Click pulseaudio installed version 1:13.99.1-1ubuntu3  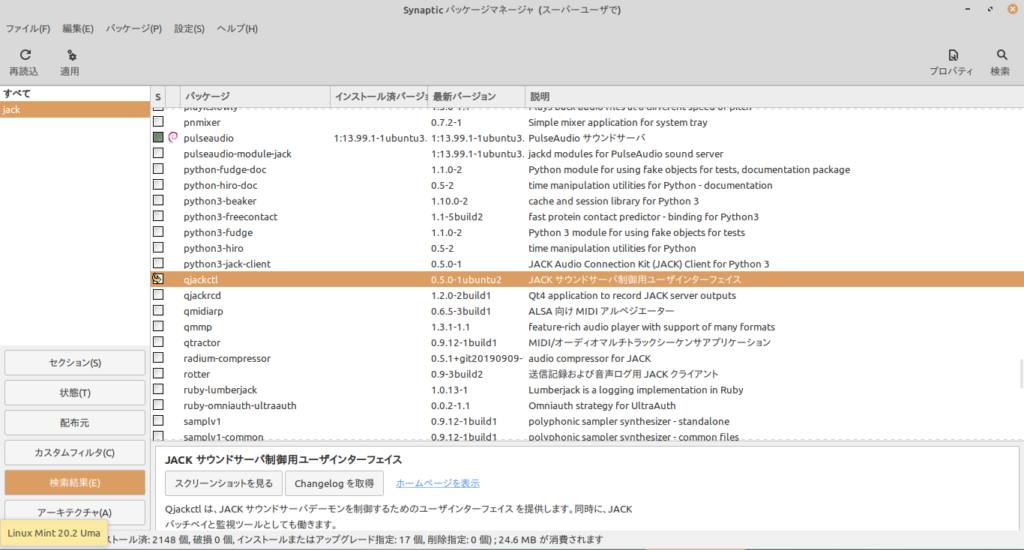(x=379, y=138)
